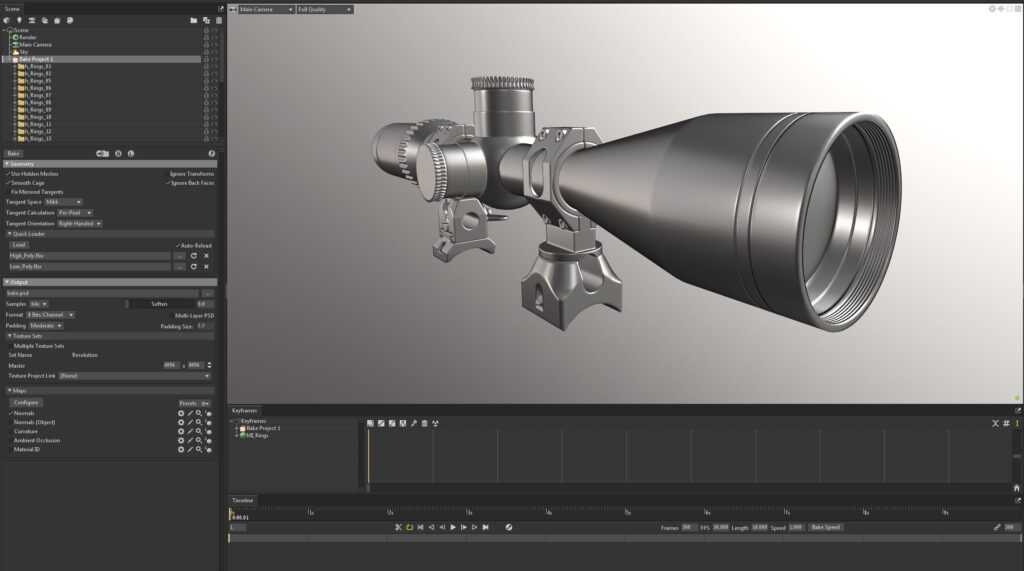Click the add light bulb icon
The height and width of the screenshot is (571, 1024).
(x=19, y=20)
